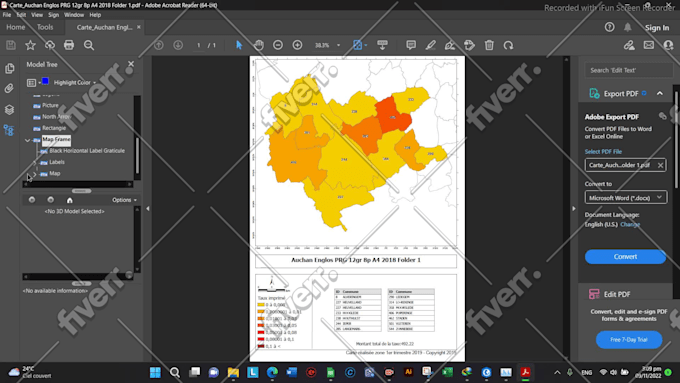Click the share link icon

pos(629,45)
